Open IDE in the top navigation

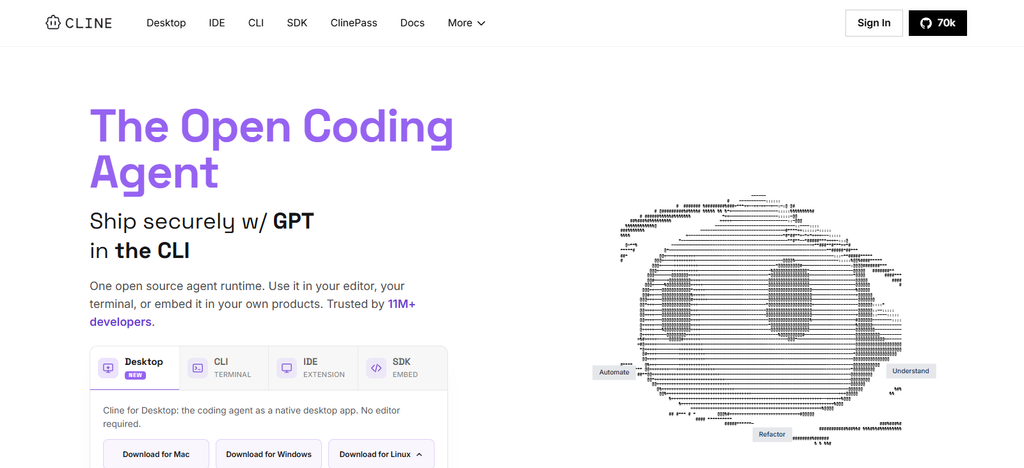tap(217, 23)
